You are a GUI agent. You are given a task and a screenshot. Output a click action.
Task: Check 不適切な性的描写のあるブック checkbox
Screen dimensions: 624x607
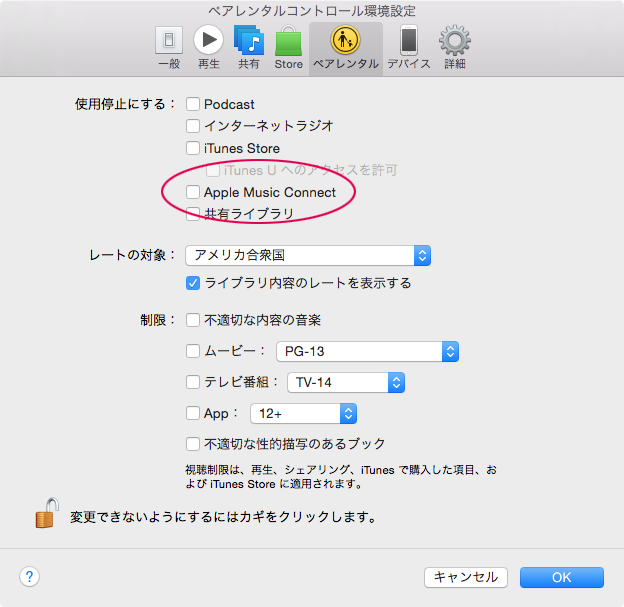[193, 444]
